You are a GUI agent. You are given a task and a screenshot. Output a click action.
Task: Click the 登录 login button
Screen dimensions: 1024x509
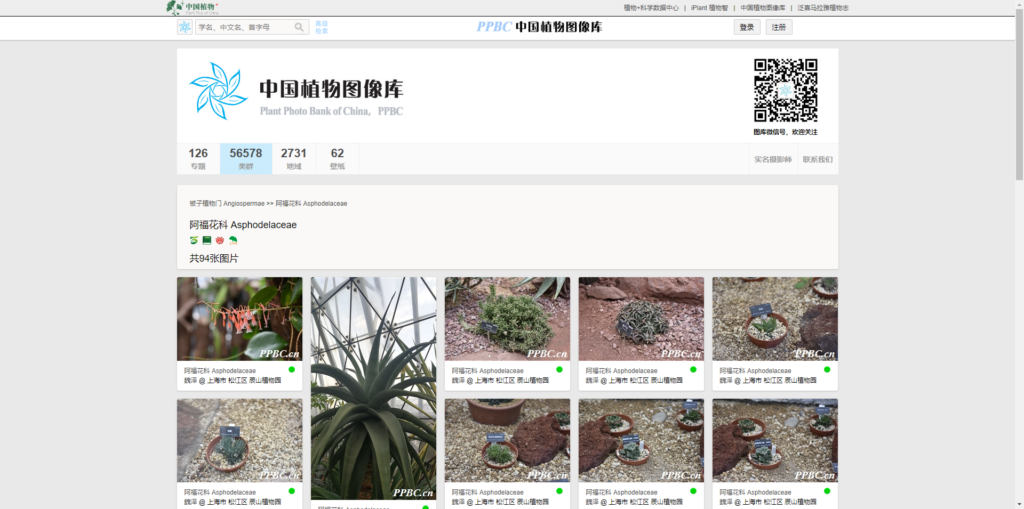click(746, 27)
